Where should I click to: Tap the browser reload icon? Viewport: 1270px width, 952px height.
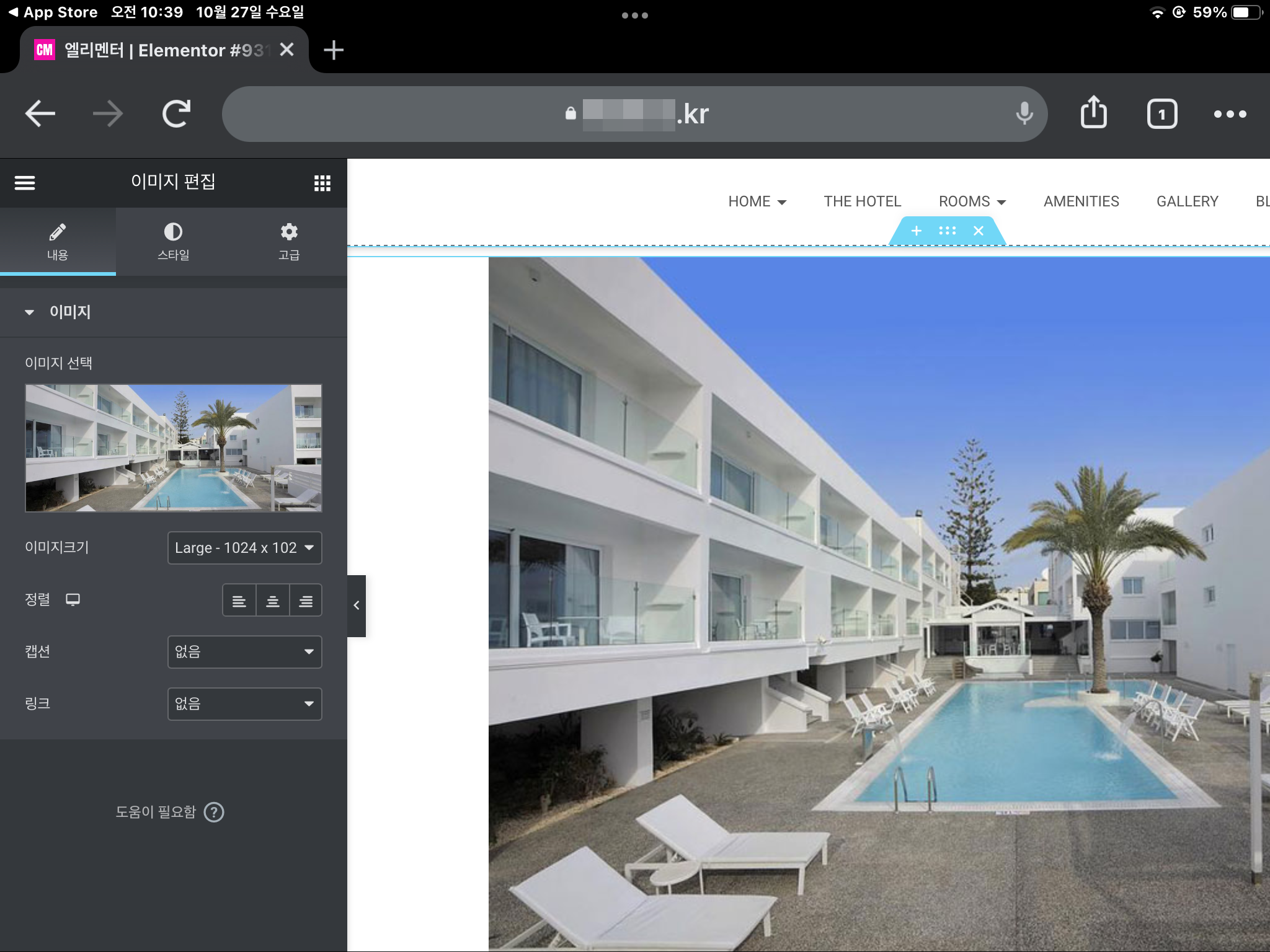176,113
